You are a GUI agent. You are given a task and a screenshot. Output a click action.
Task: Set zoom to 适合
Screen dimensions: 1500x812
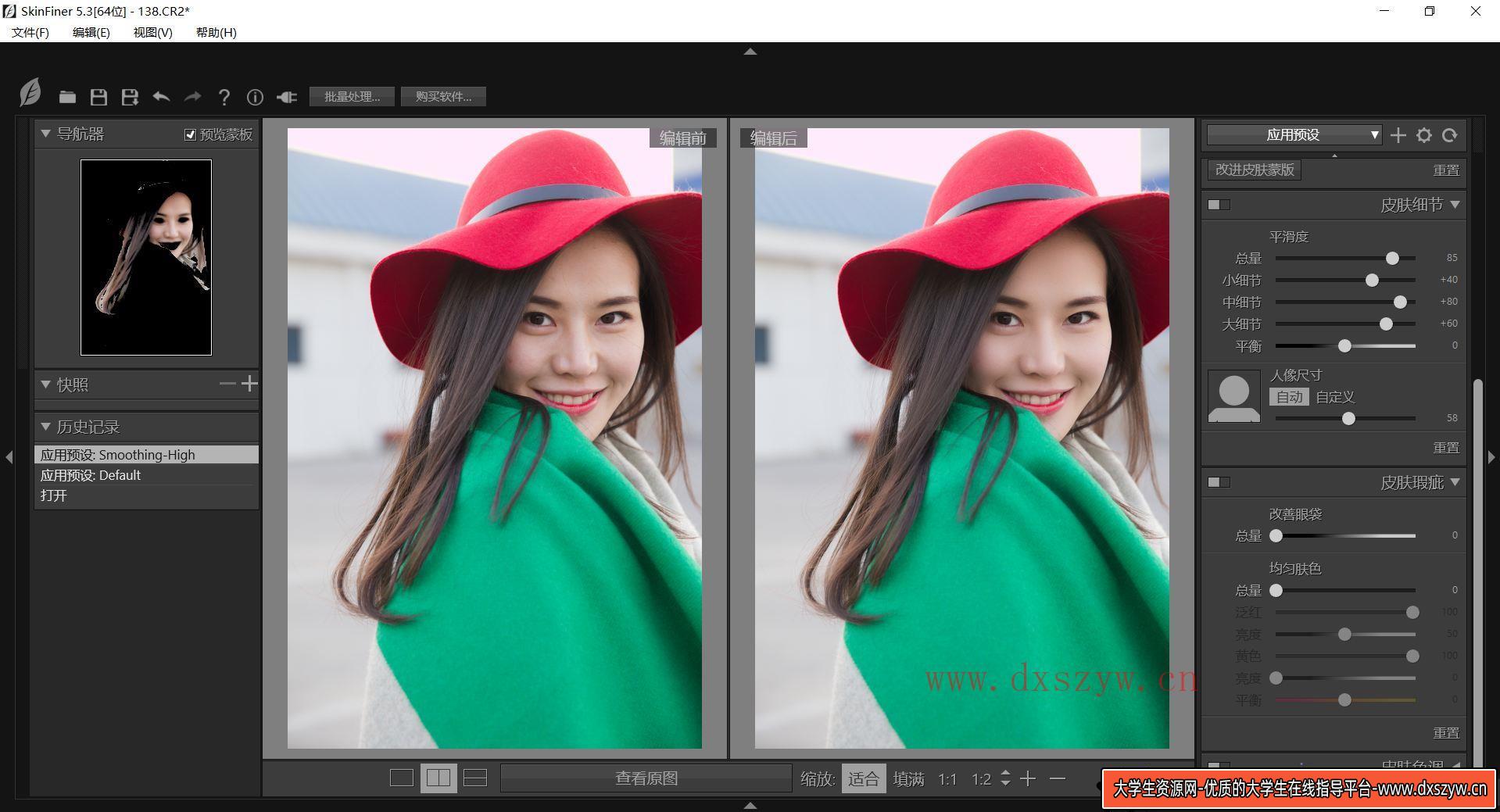(864, 778)
